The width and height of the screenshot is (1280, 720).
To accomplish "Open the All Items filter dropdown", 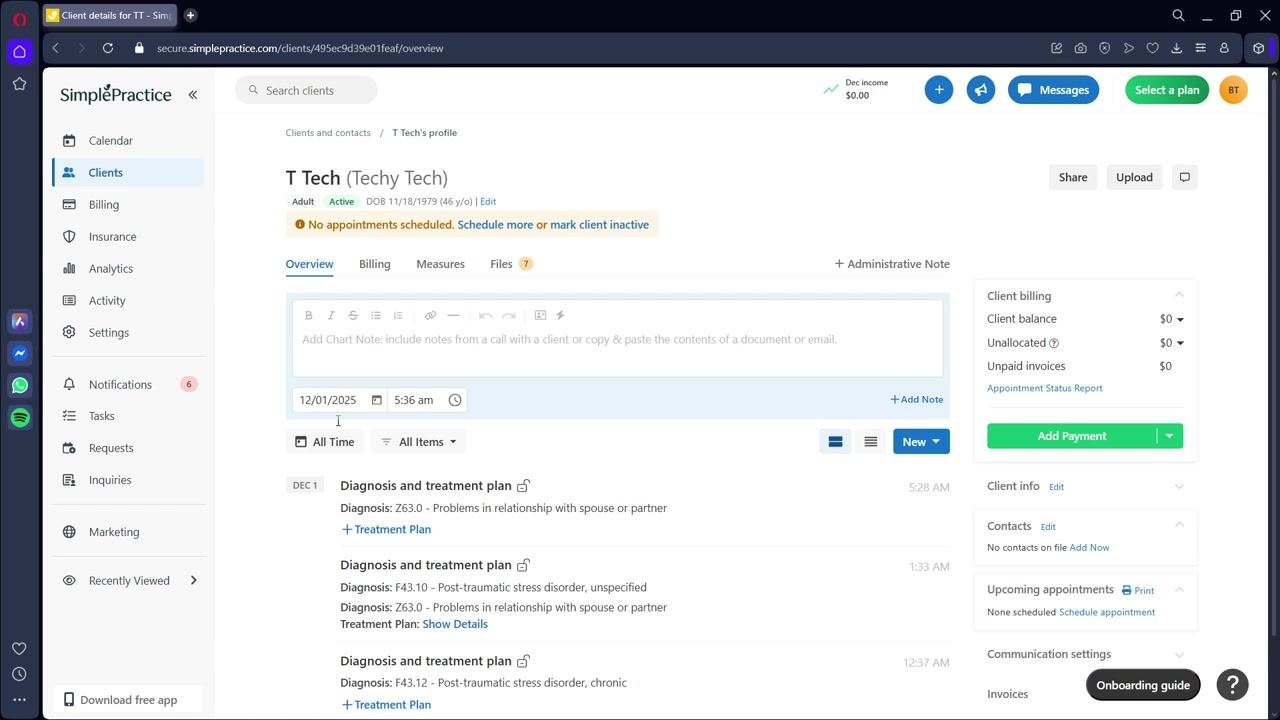I will tap(418, 442).
